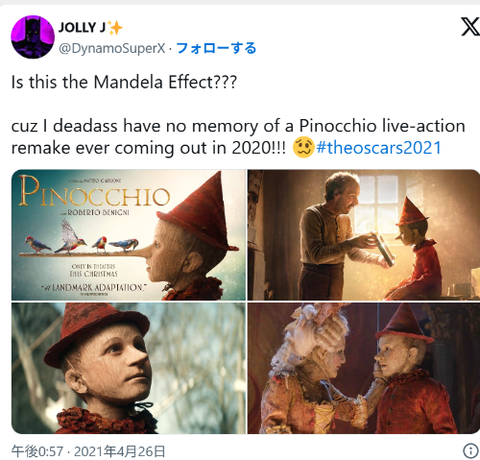Click the tweet info circle icon
The height and width of the screenshot is (460, 480).
click(471, 451)
